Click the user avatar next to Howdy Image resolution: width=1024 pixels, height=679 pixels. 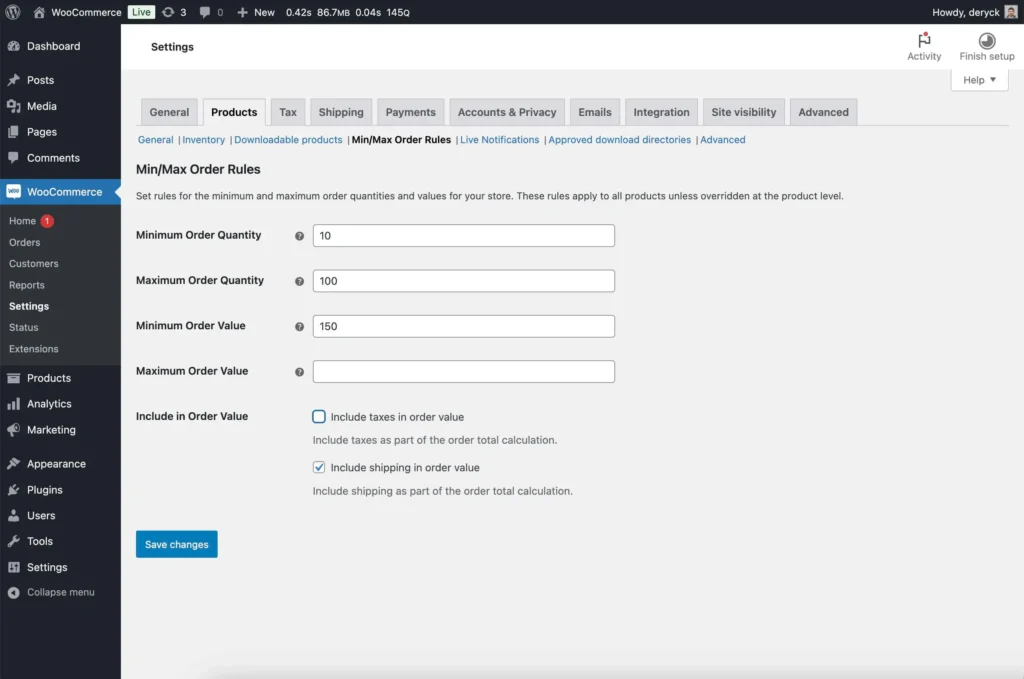[1011, 12]
